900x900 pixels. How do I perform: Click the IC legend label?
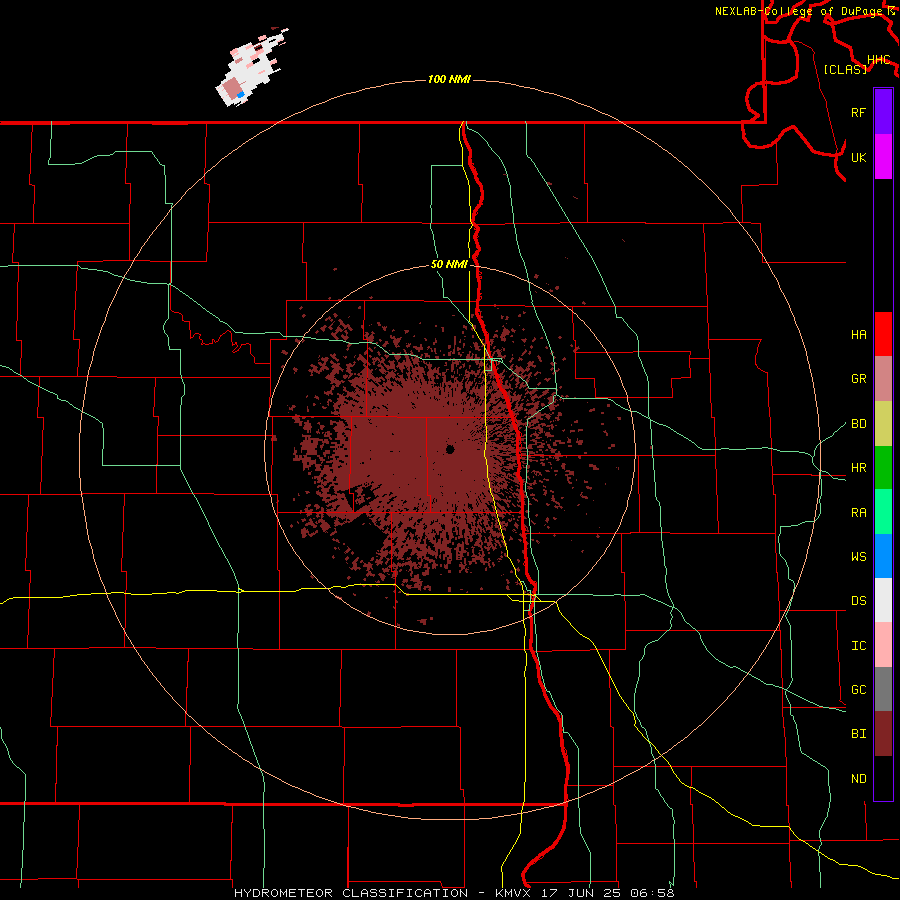pyautogui.click(x=858, y=646)
